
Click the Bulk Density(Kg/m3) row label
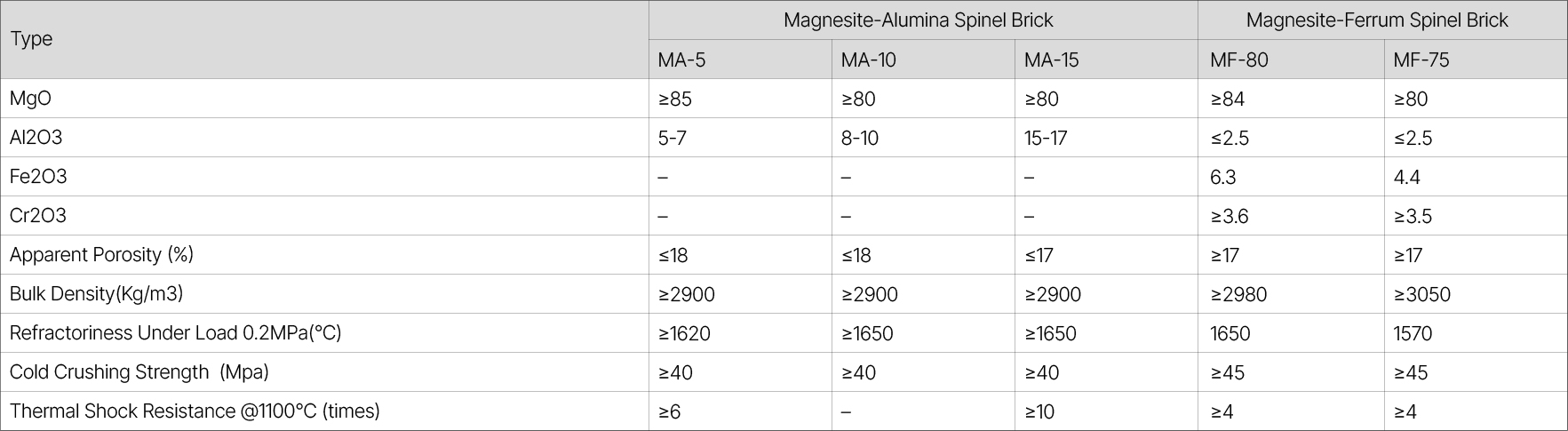pyautogui.click(x=96, y=294)
